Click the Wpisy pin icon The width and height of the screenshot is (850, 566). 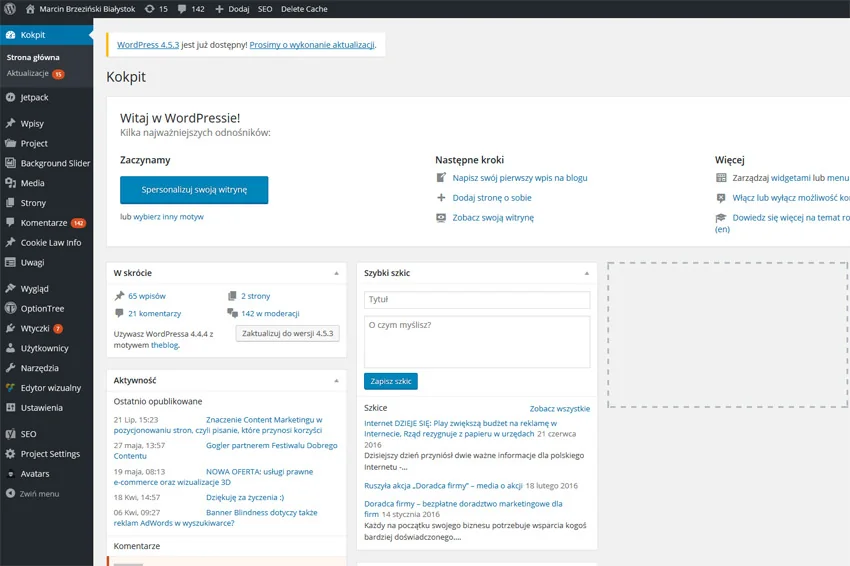coord(10,124)
